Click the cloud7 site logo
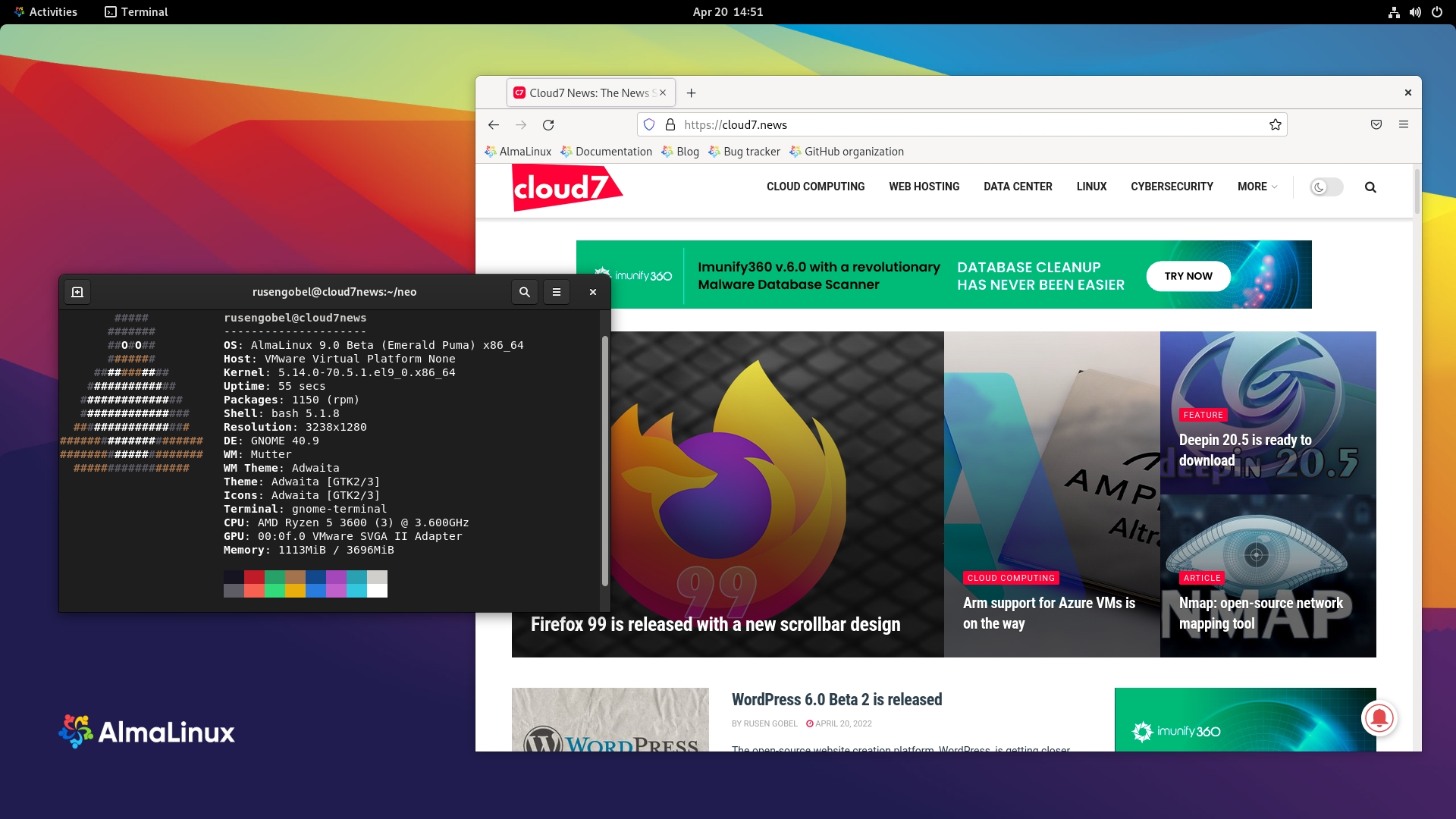This screenshot has height=819, width=1456. [x=567, y=187]
